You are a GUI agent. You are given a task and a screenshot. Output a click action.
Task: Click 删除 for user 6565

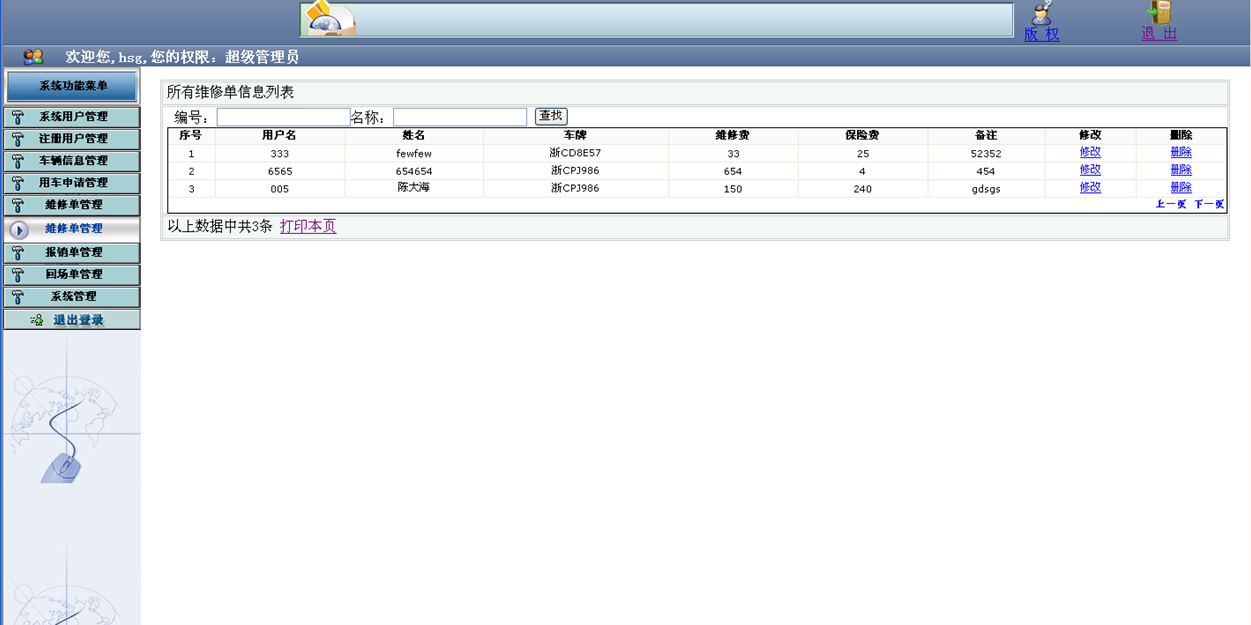click(x=1181, y=171)
